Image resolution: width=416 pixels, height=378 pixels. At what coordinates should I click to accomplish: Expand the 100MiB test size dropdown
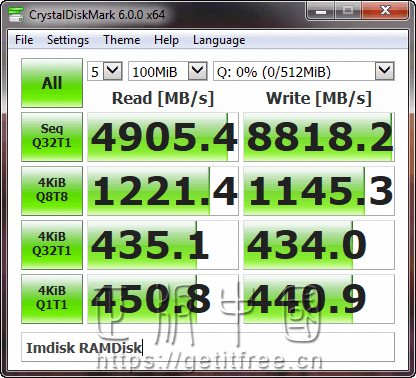[168, 71]
